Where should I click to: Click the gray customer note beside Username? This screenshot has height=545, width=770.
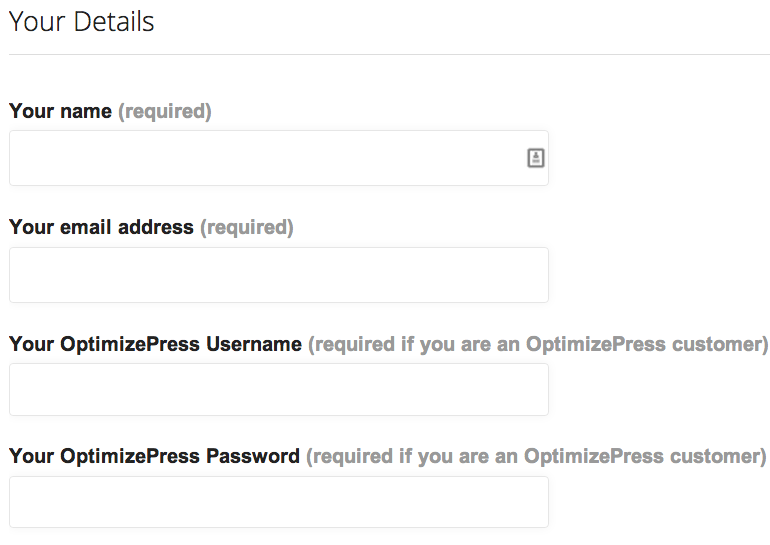point(538,344)
